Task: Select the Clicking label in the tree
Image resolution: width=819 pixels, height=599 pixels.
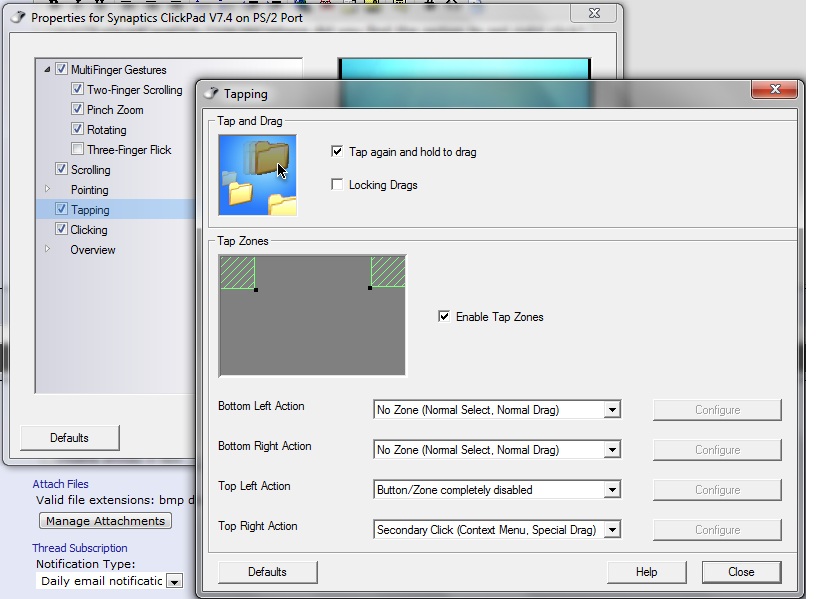Action: (x=89, y=230)
